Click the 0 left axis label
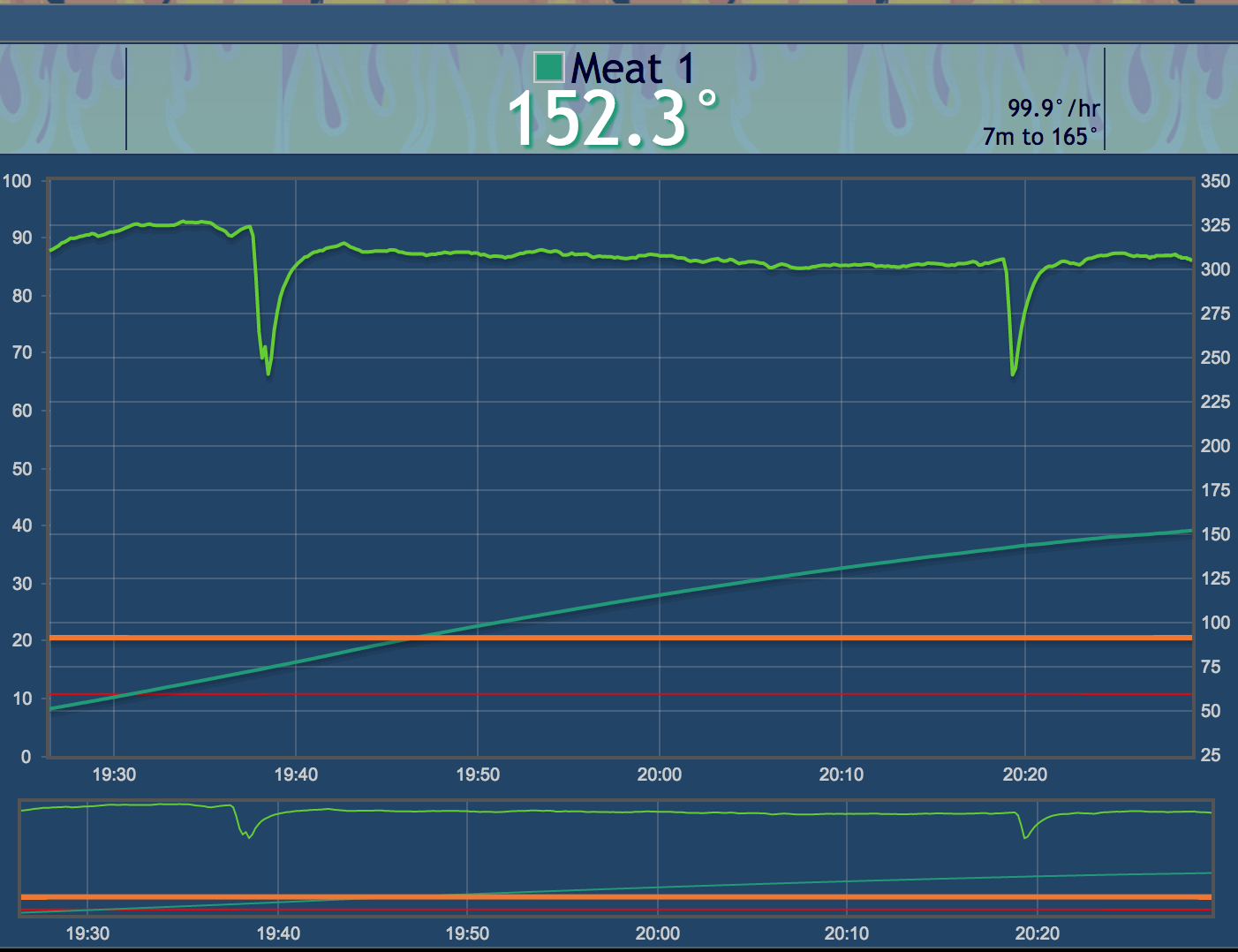The width and height of the screenshot is (1238, 952). tap(26, 757)
